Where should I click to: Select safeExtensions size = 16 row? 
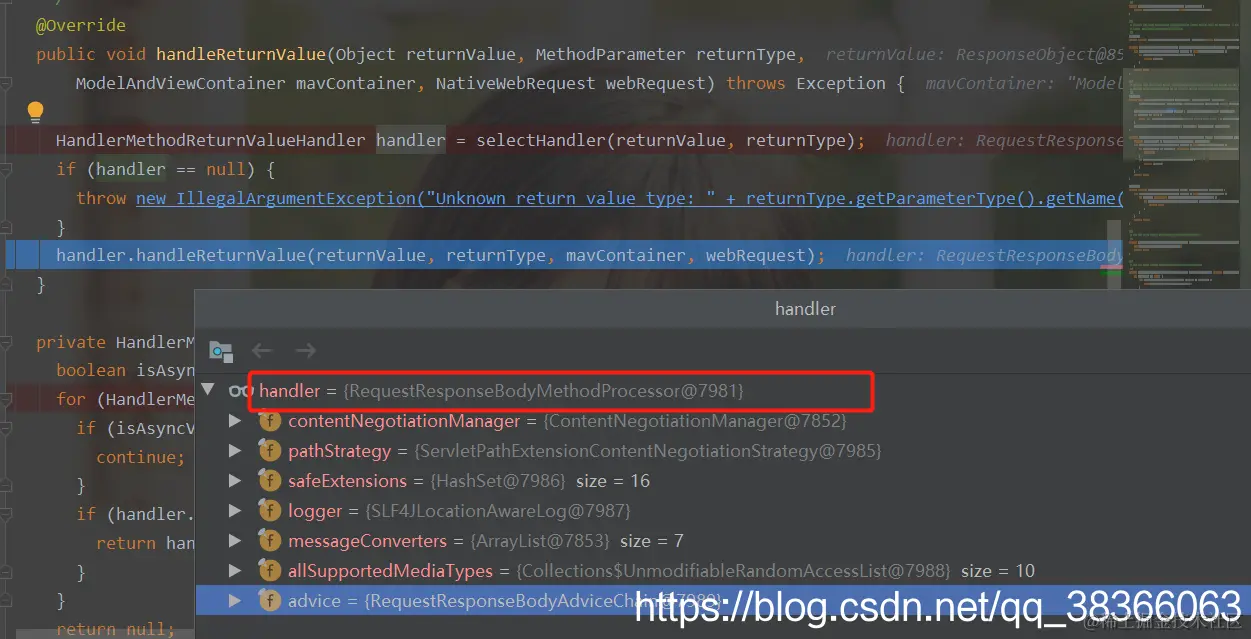[x=722, y=481]
